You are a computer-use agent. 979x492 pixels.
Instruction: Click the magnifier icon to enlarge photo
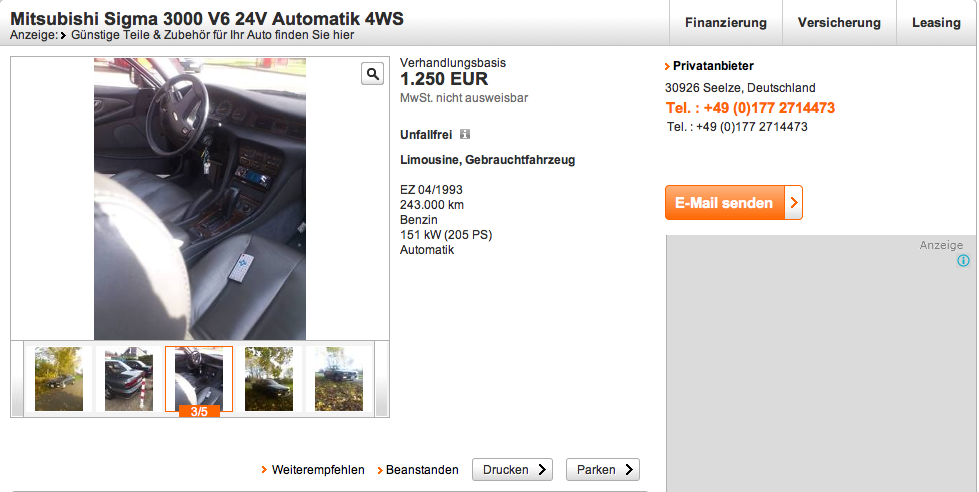tap(372, 74)
